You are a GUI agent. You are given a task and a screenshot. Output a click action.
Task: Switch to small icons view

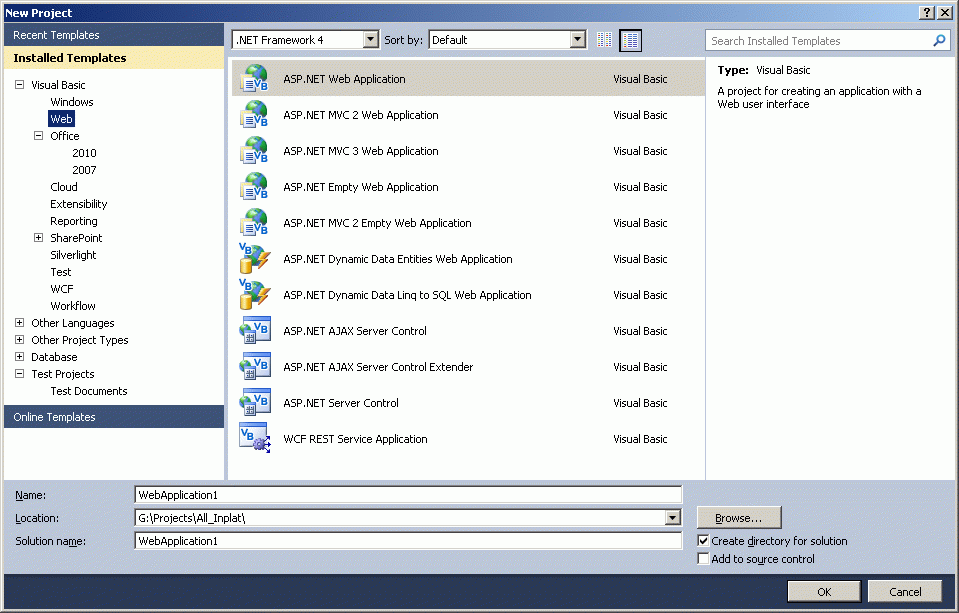click(x=604, y=40)
